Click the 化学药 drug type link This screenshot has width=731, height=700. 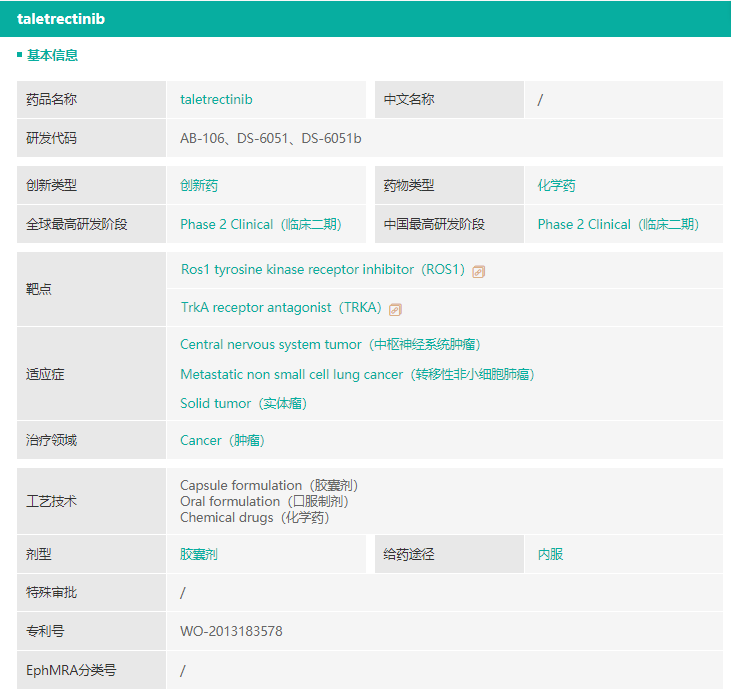(x=556, y=186)
